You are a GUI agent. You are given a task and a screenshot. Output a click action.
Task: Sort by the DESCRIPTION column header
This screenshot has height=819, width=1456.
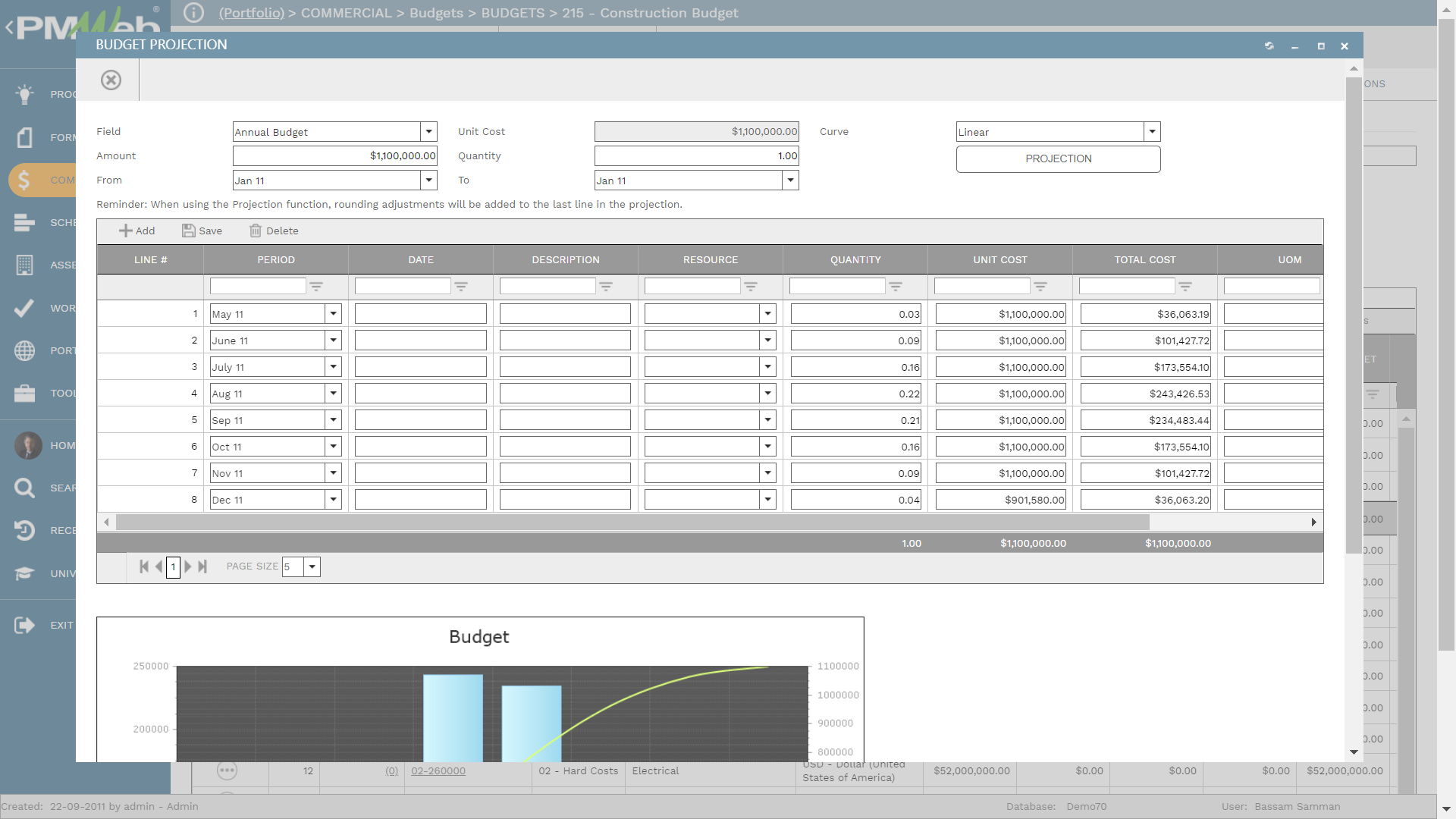[x=566, y=259]
